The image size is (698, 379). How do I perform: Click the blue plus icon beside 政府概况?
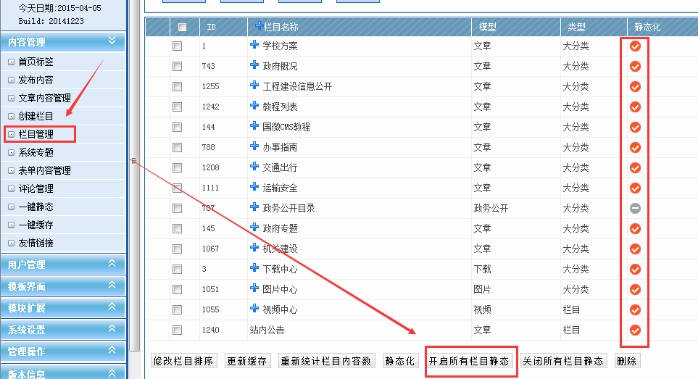pos(254,65)
